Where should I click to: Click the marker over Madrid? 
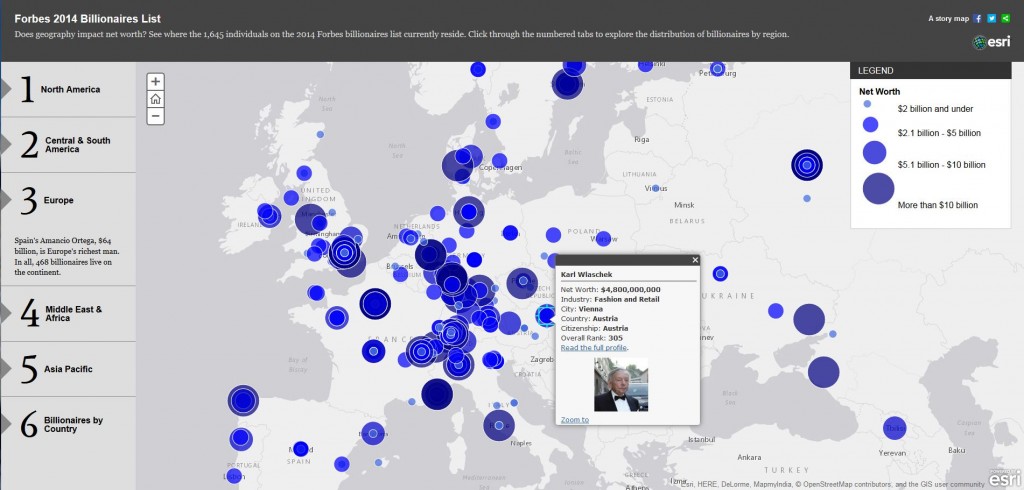(x=300, y=449)
